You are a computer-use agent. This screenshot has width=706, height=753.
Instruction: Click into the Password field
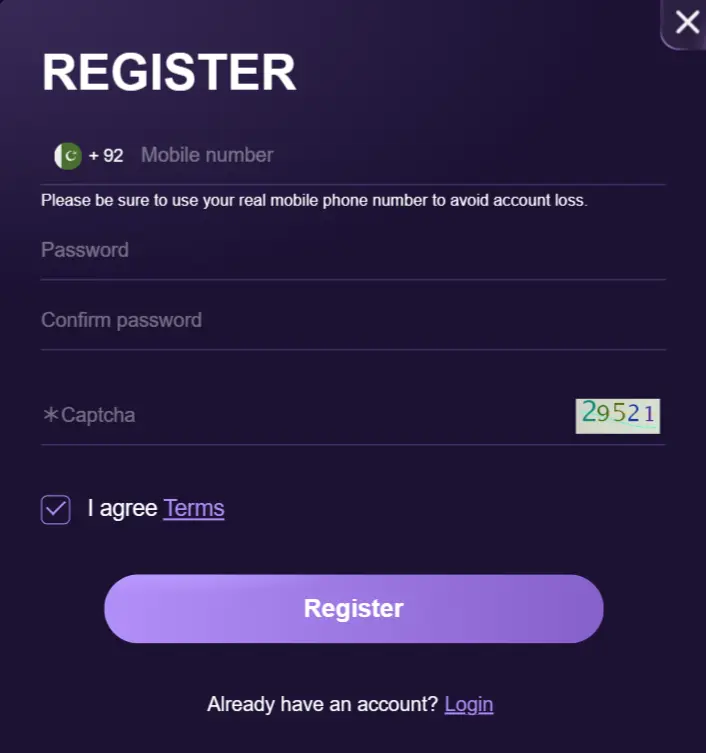pyautogui.click(x=350, y=250)
